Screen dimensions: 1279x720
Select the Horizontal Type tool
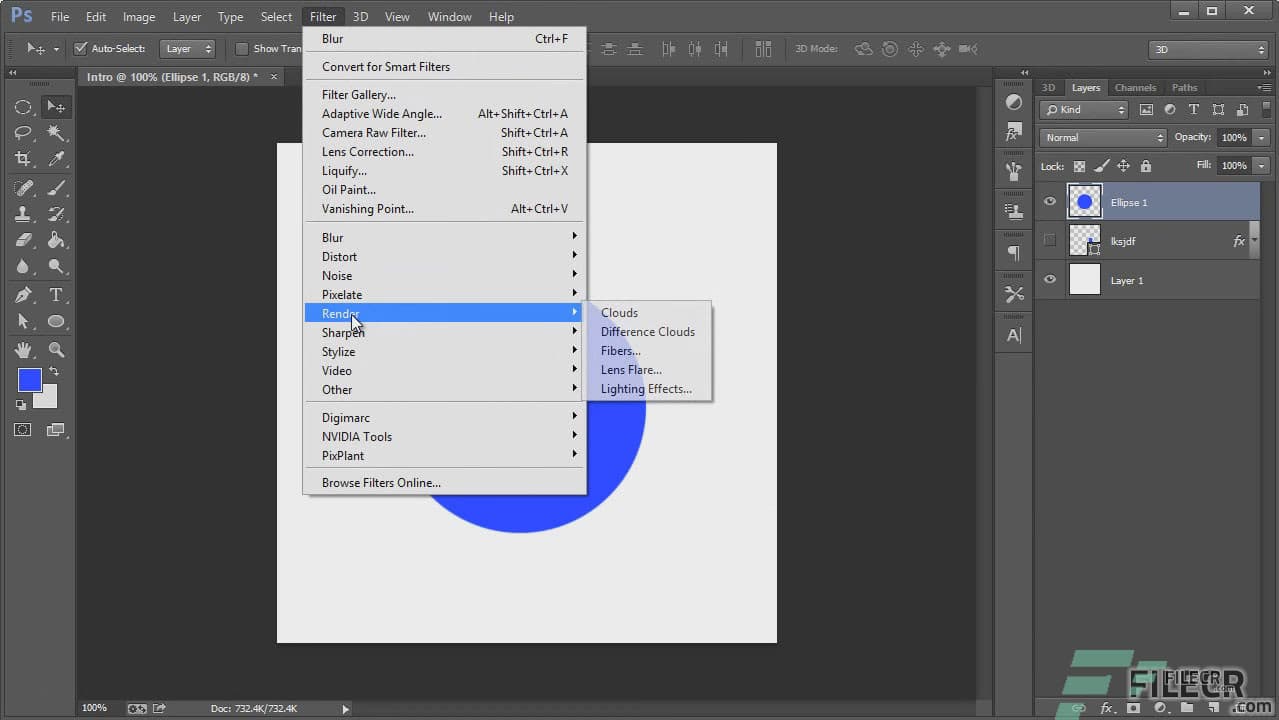click(57, 294)
